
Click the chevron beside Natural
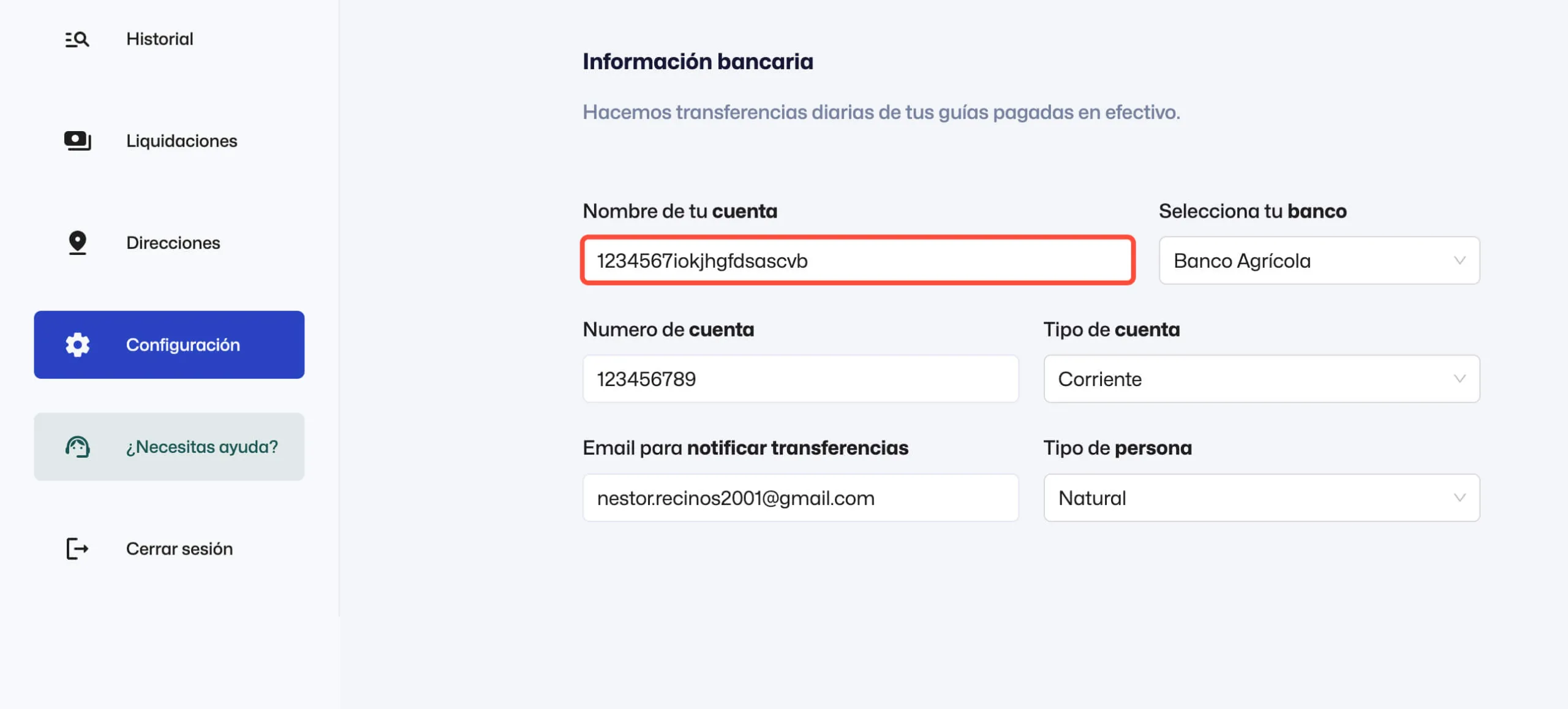[x=1460, y=498]
